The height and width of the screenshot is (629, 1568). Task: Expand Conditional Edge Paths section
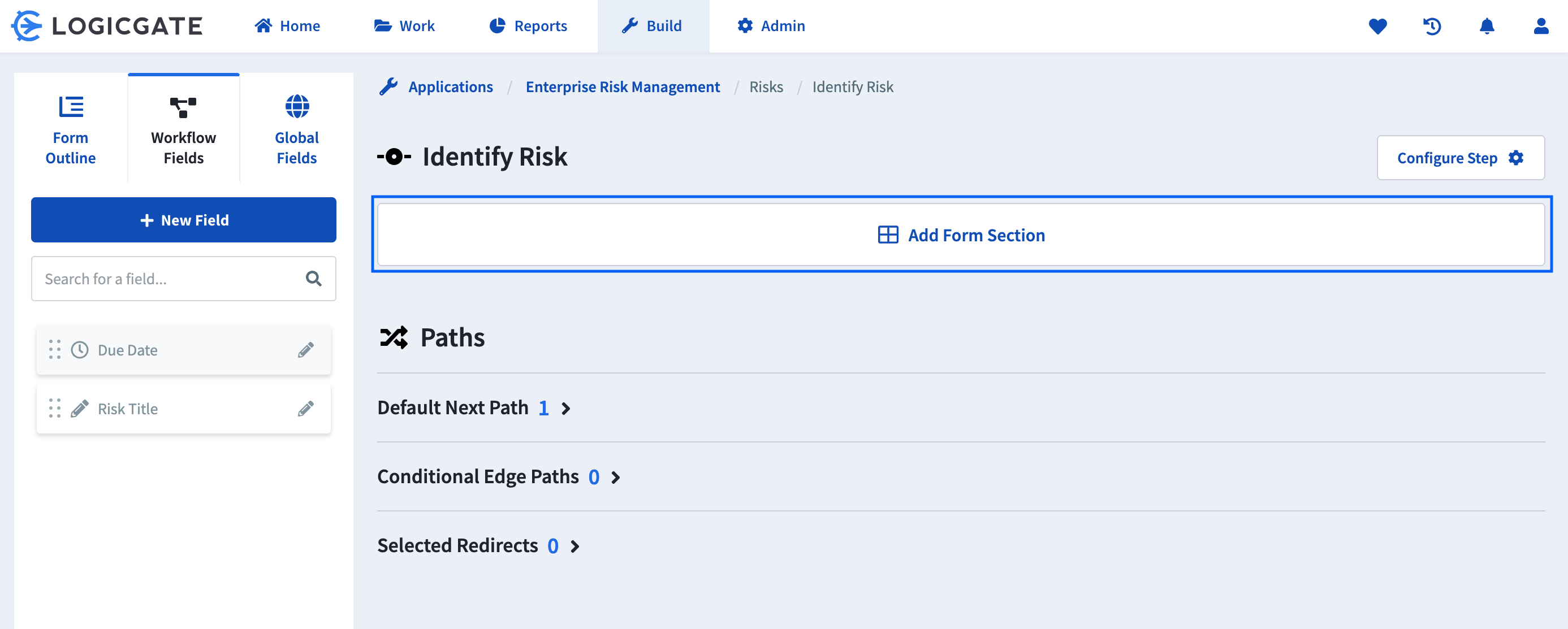click(616, 478)
